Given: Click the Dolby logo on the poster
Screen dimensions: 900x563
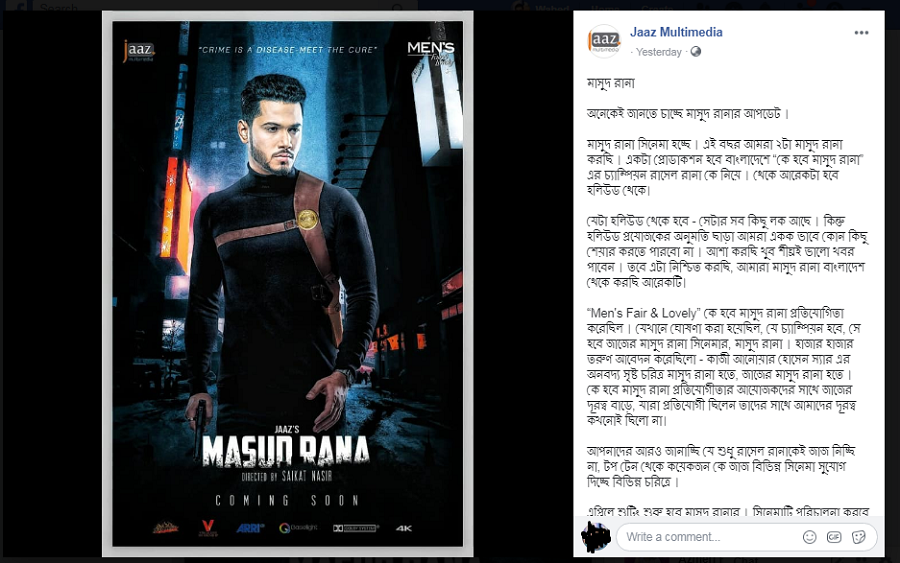Looking at the screenshot, I should pos(356,528).
